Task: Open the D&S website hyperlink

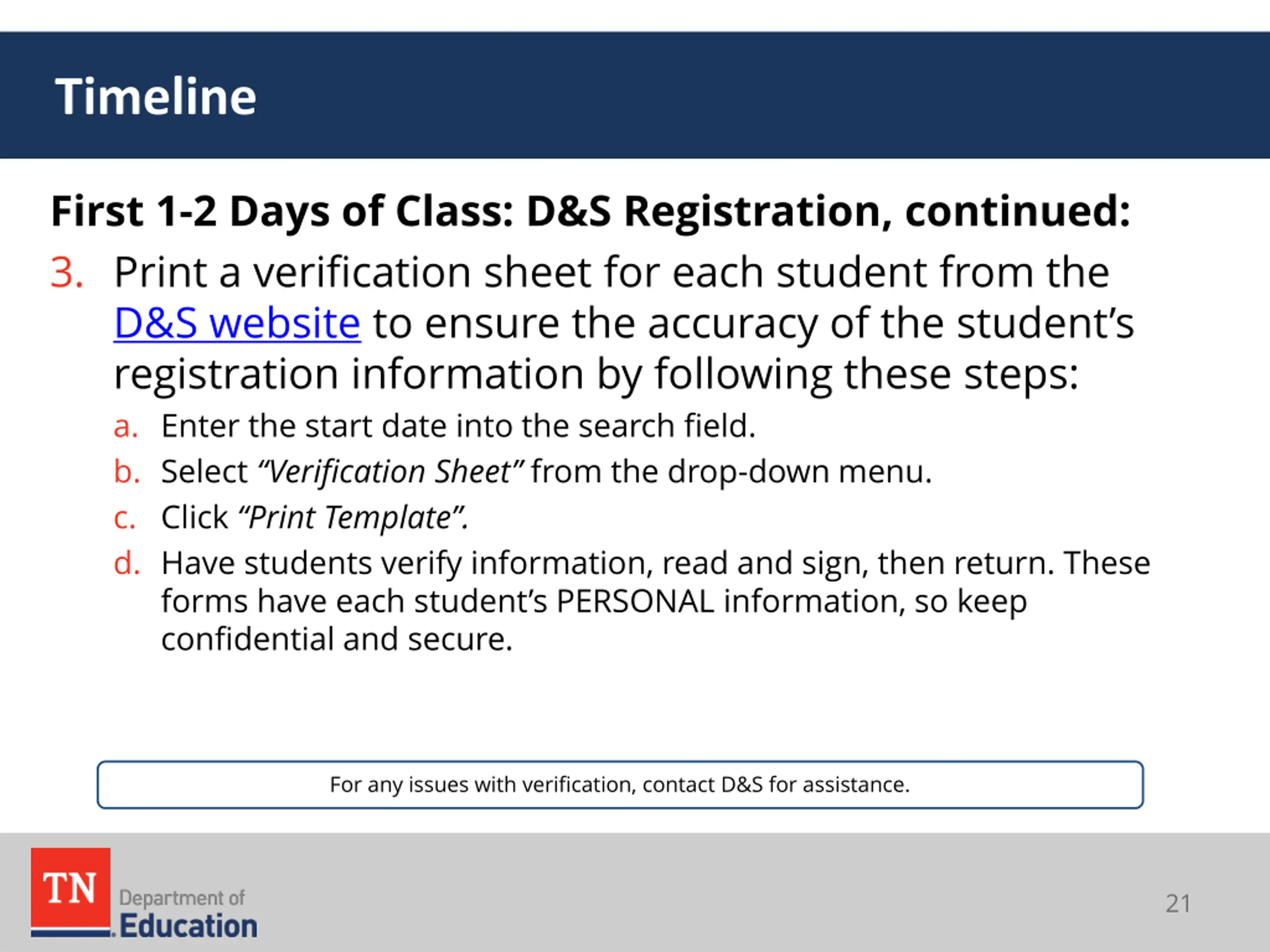Action: point(237,323)
